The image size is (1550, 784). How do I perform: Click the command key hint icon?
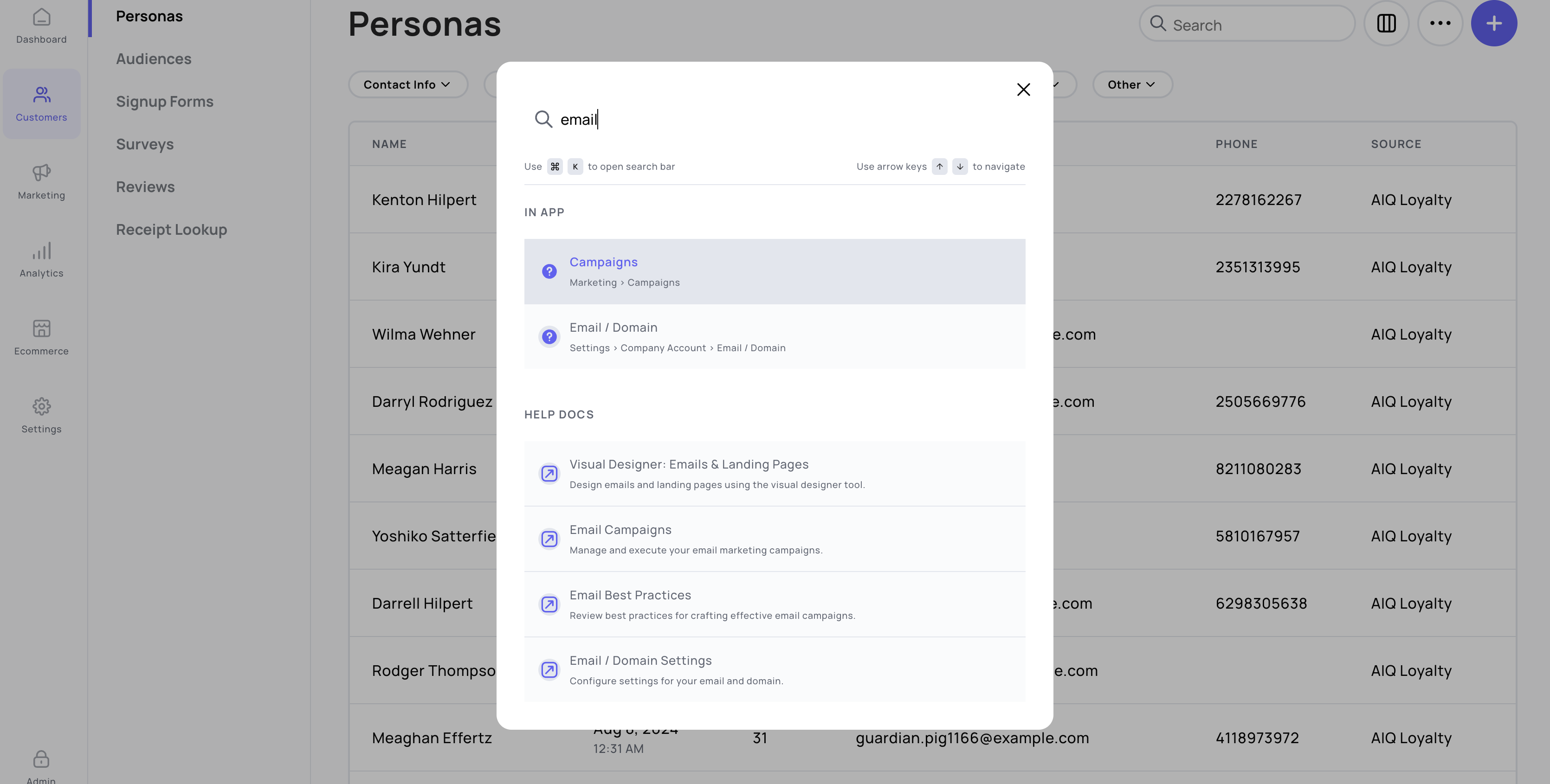(555, 167)
